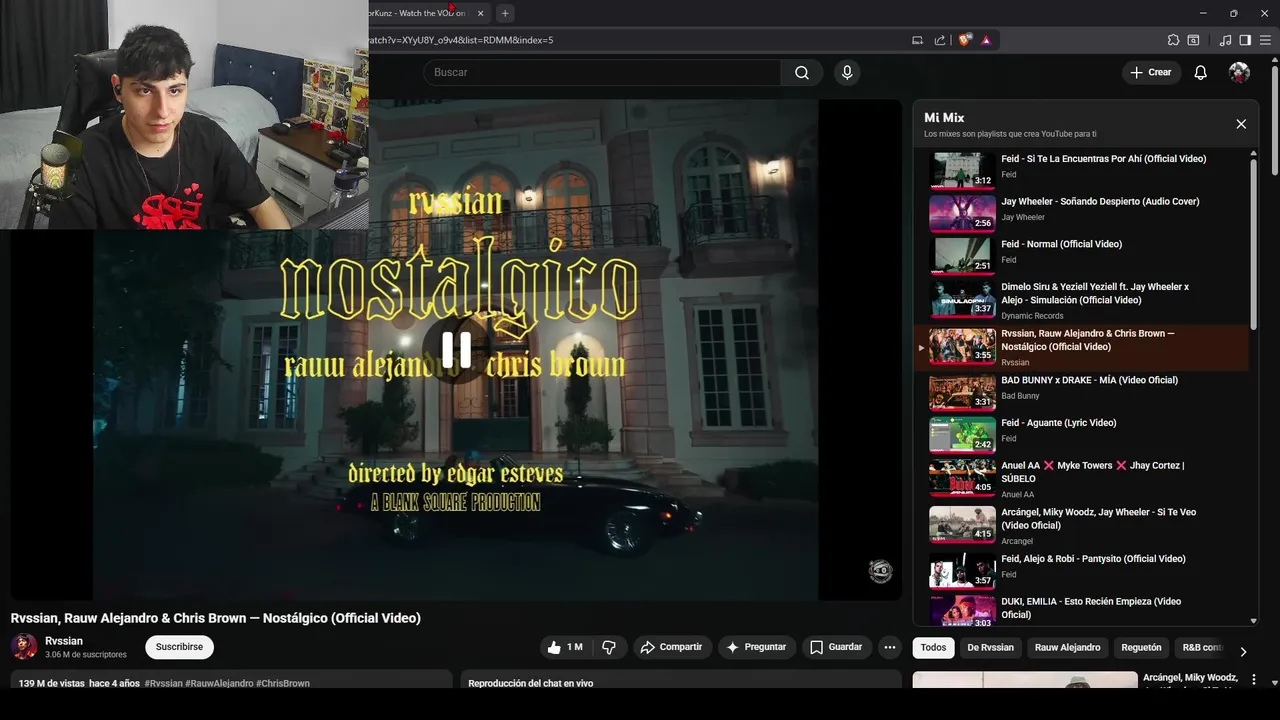Close the Mi Mix playlist panel
Image resolution: width=1280 pixels, height=720 pixels.
click(x=1241, y=124)
